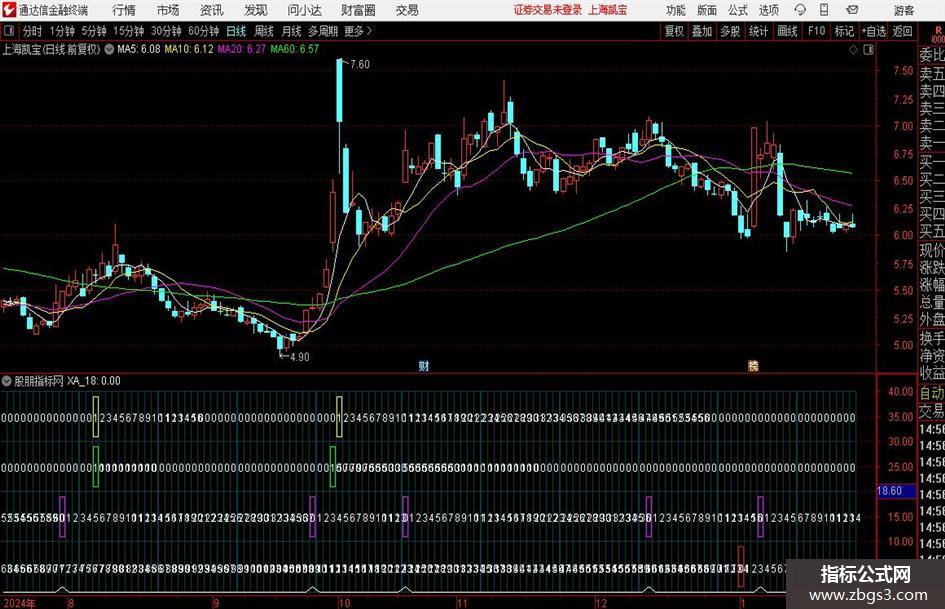945x609 pixels.
Task: Click the 2024年 date axis label
Action: 19,603
